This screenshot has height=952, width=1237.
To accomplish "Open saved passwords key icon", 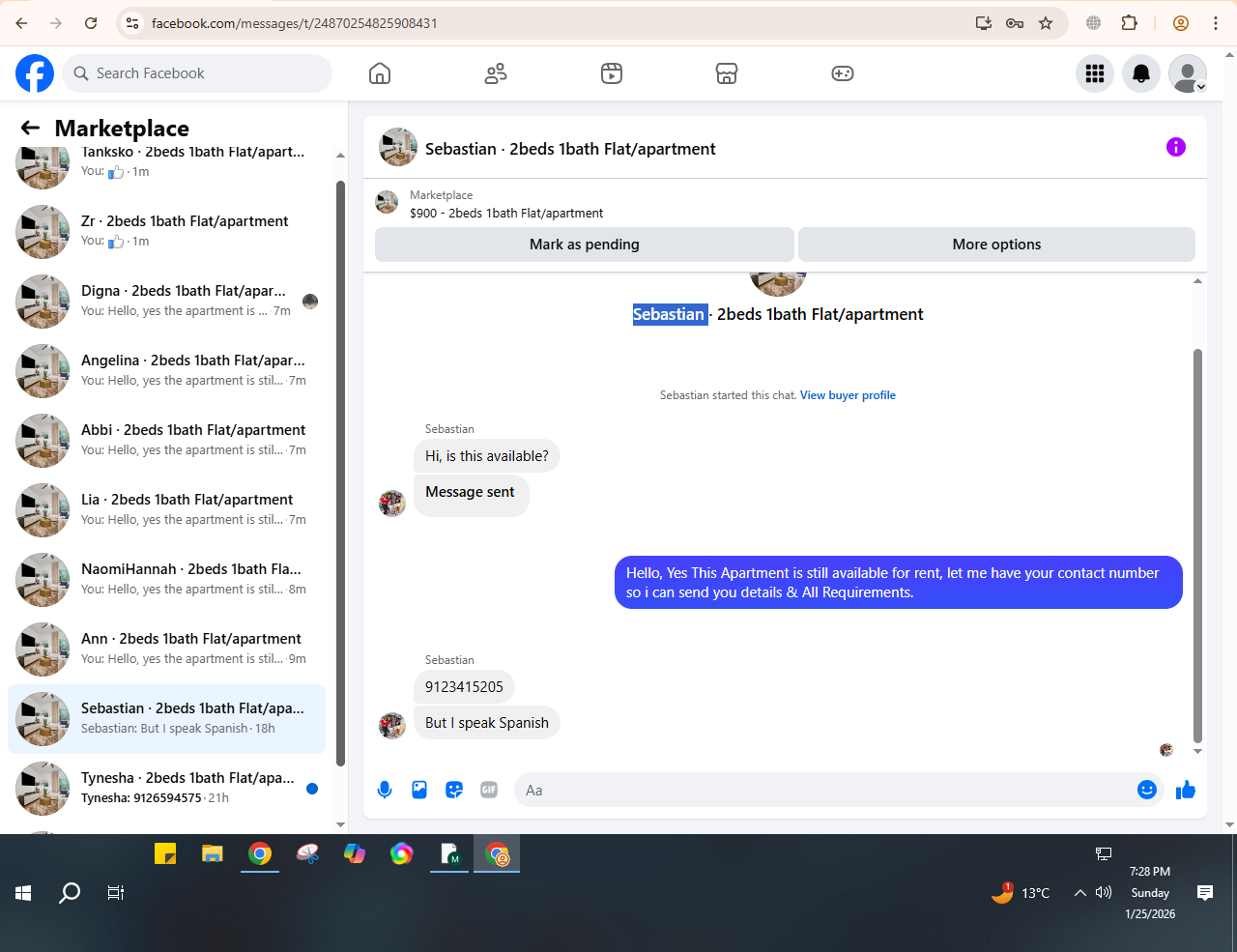I will click(x=1015, y=23).
